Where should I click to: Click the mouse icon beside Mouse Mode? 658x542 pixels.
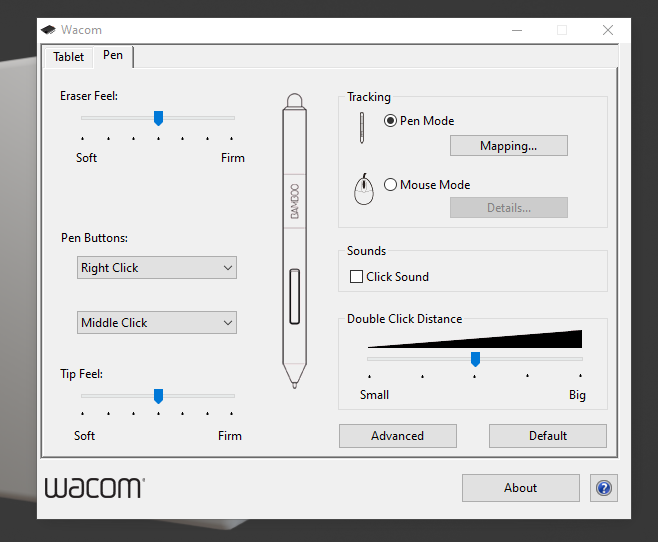pyautogui.click(x=364, y=189)
